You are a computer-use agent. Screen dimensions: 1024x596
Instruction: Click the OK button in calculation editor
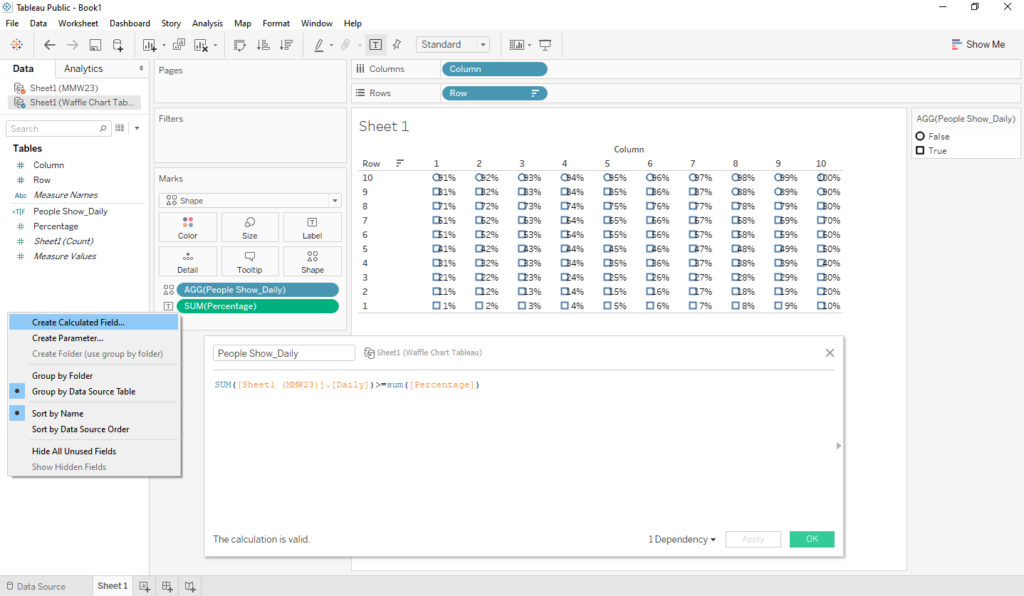coord(812,539)
